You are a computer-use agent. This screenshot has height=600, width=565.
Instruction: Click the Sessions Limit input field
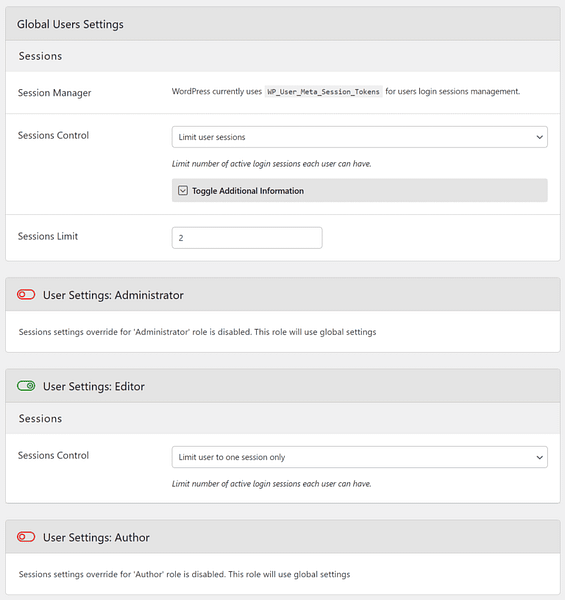click(247, 238)
